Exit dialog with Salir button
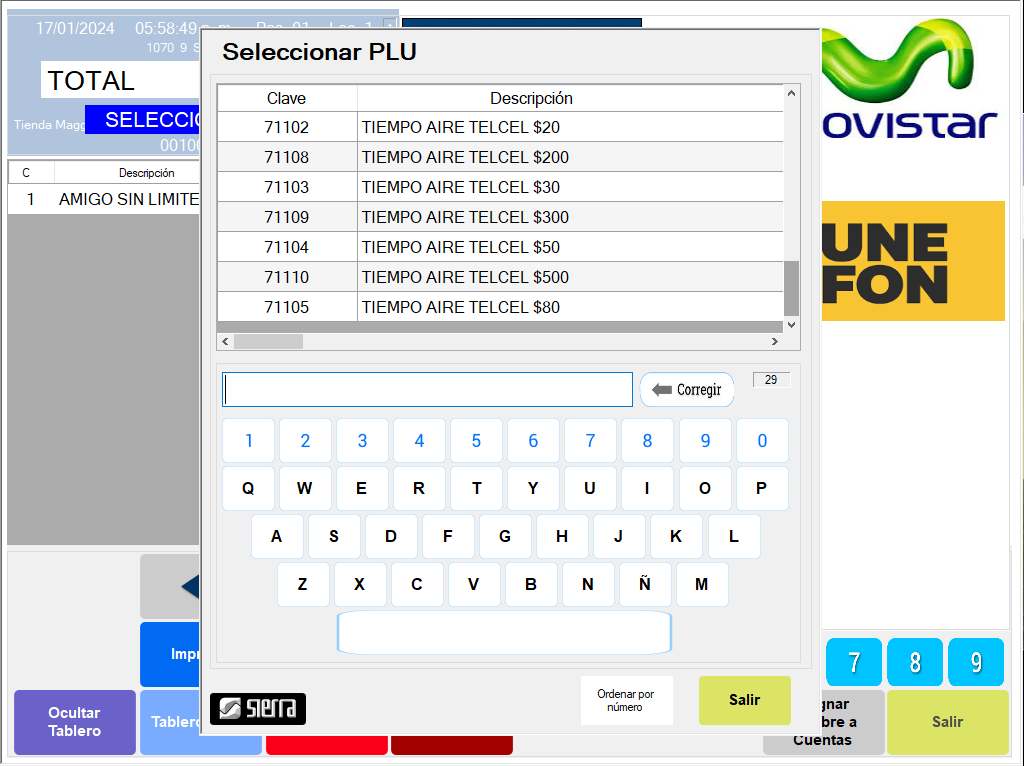 (744, 700)
